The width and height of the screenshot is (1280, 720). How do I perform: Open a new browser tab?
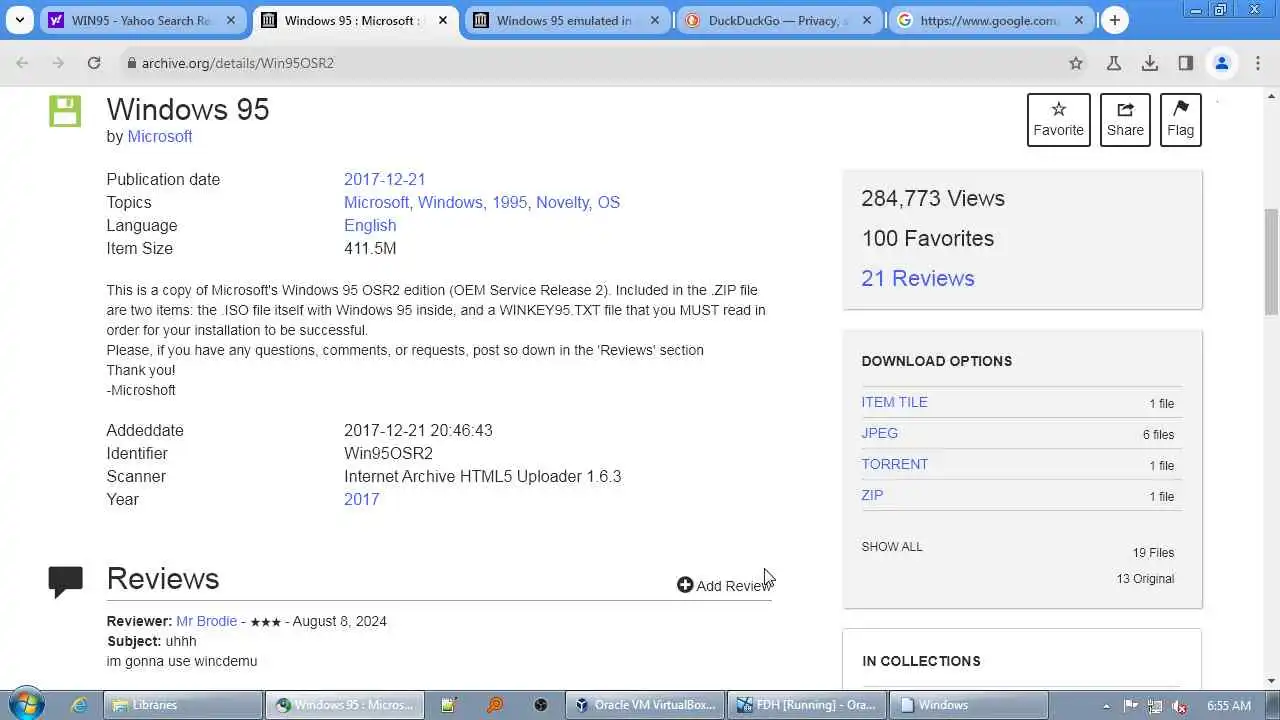(x=1114, y=20)
